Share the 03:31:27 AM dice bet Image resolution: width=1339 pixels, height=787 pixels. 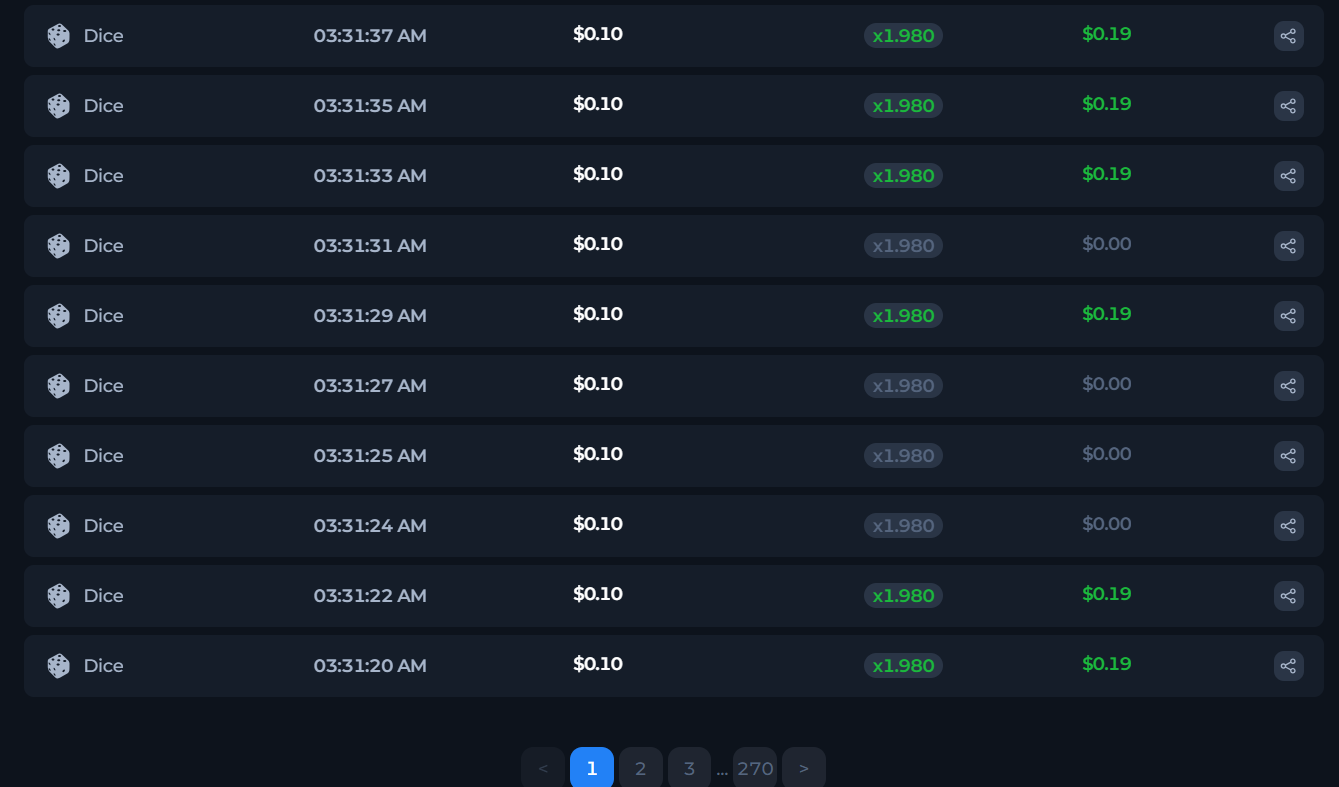[1288, 386]
